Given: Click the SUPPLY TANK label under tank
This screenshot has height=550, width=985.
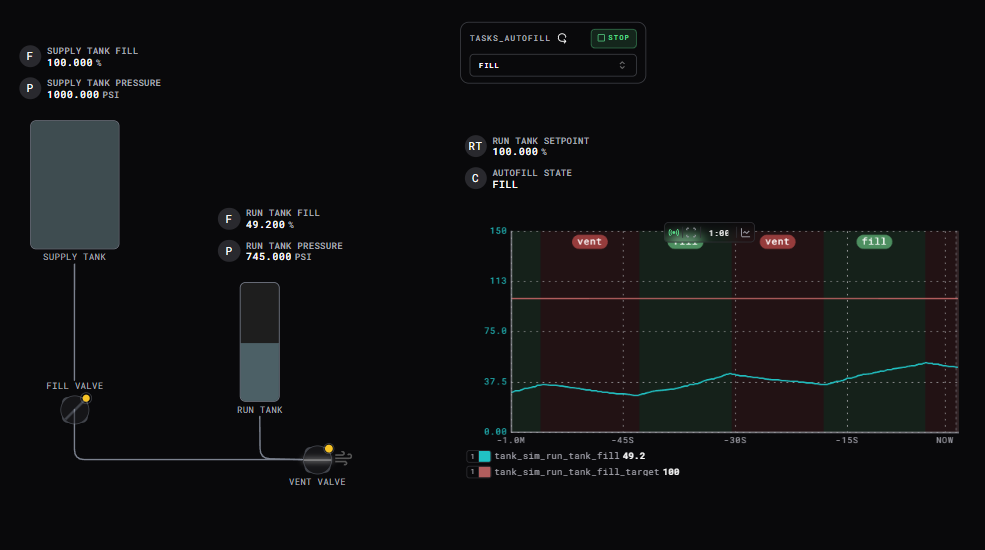Looking at the screenshot, I should point(75,257).
